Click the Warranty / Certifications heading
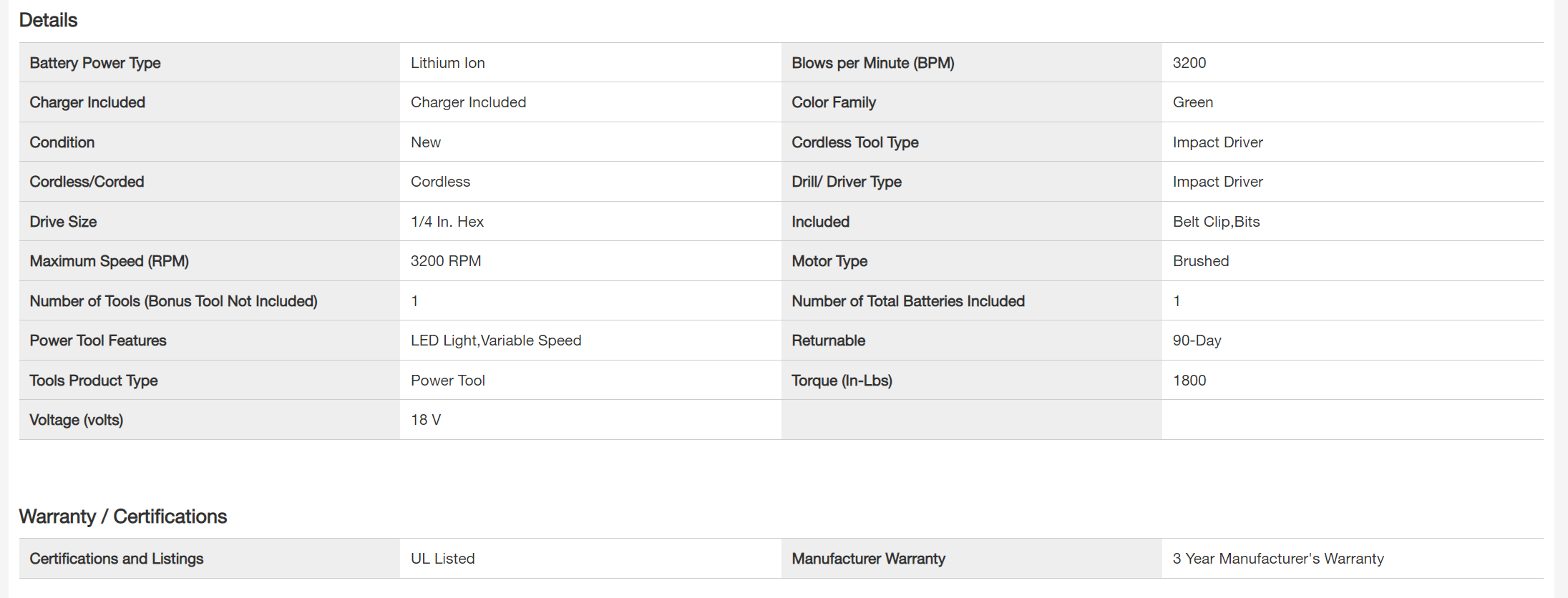 click(x=122, y=516)
